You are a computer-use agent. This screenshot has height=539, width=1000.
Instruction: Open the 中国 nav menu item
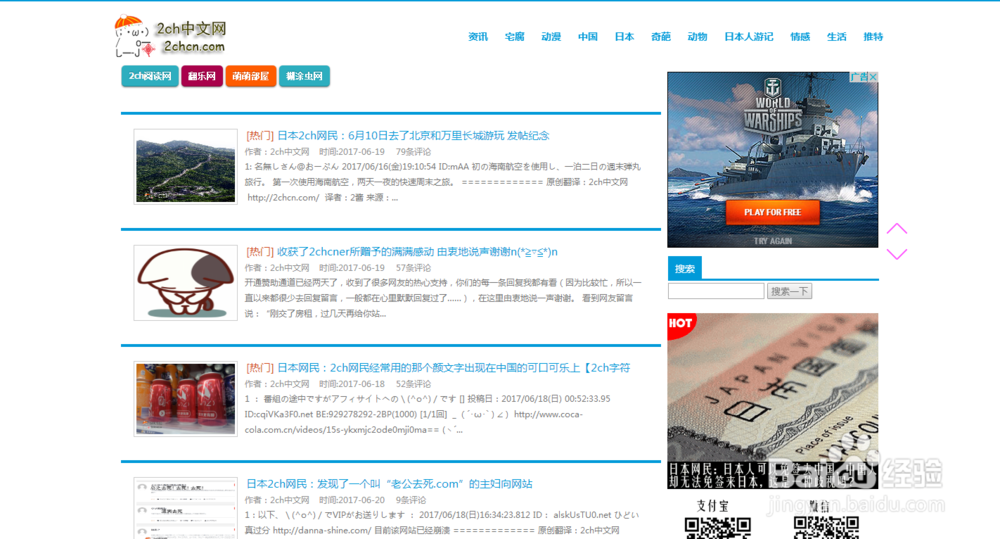[x=587, y=36]
